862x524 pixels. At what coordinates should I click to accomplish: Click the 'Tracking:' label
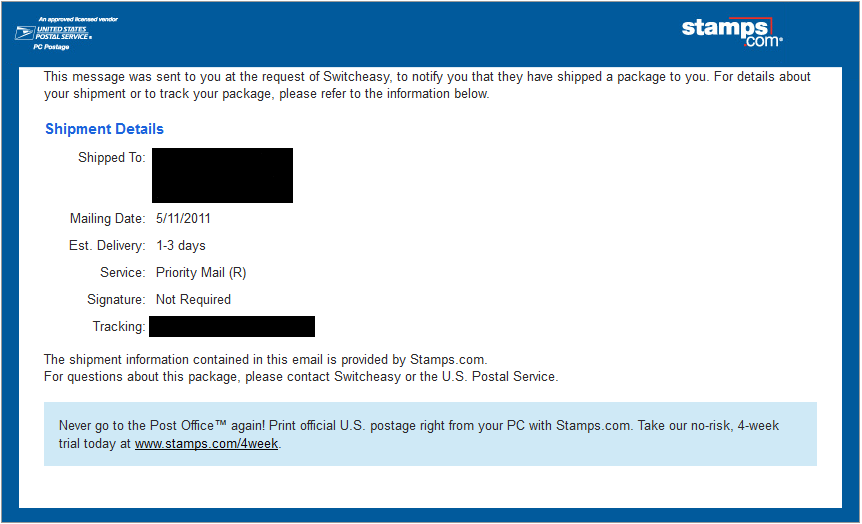tap(119, 326)
